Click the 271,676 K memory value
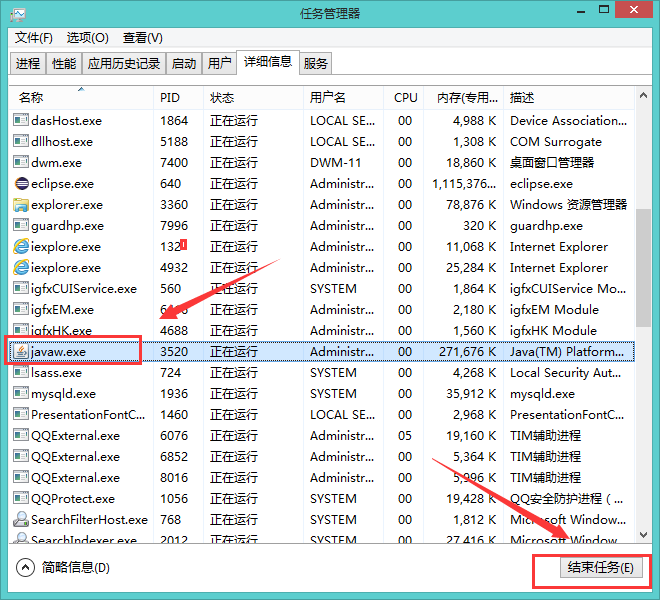Viewport: 660px width, 600px height. (x=468, y=352)
